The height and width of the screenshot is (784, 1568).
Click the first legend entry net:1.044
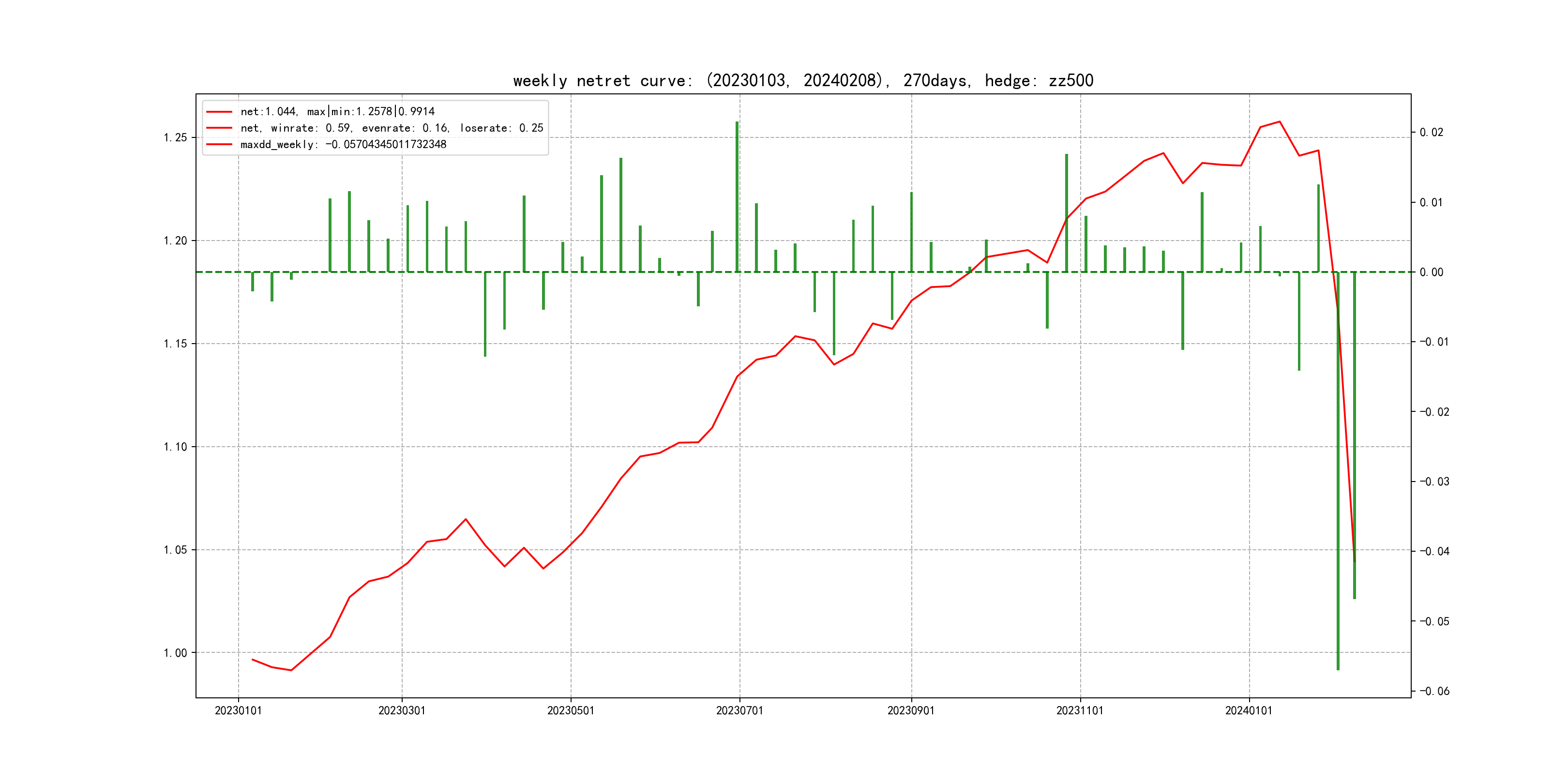pos(337,111)
